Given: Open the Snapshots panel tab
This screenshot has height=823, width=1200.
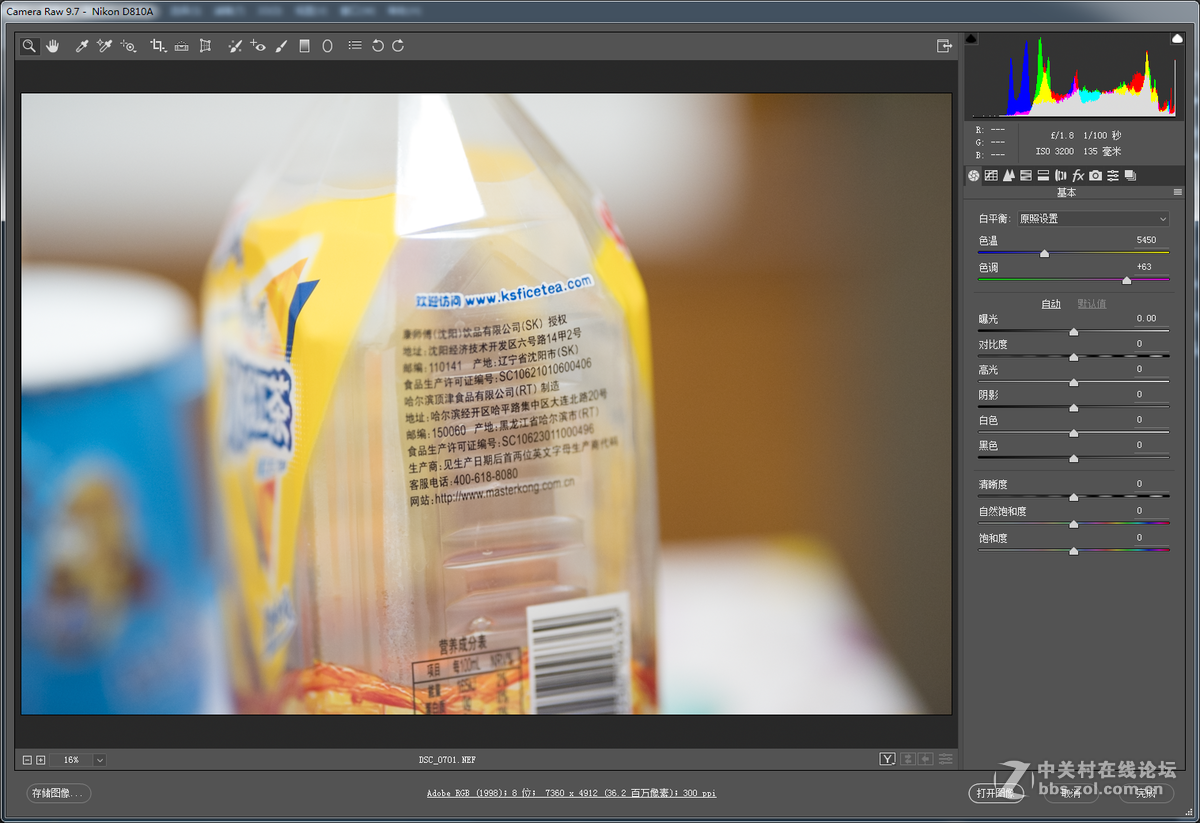Looking at the screenshot, I should coord(1130,176).
